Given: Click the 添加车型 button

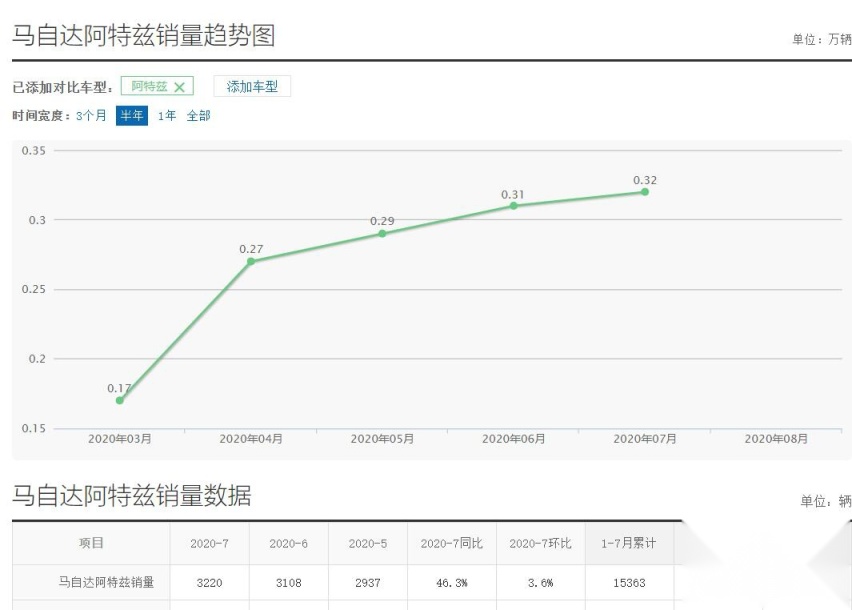Looking at the screenshot, I should pyautogui.click(x=252, y=86).
